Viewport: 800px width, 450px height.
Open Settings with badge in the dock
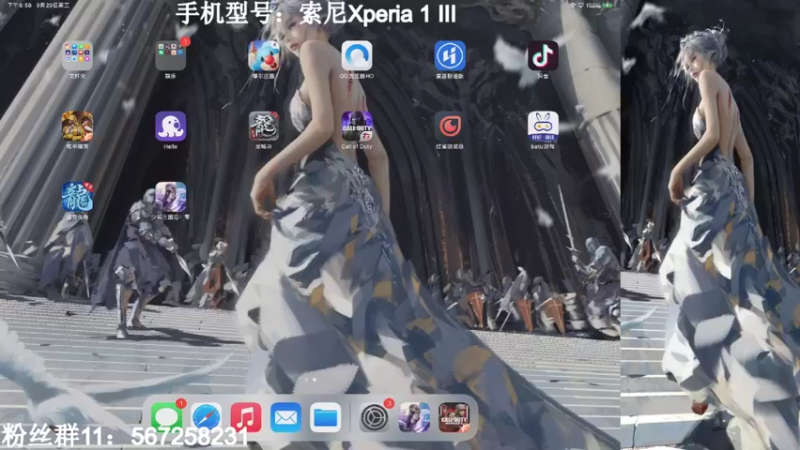pyautogui.click(x=374, y=417)
